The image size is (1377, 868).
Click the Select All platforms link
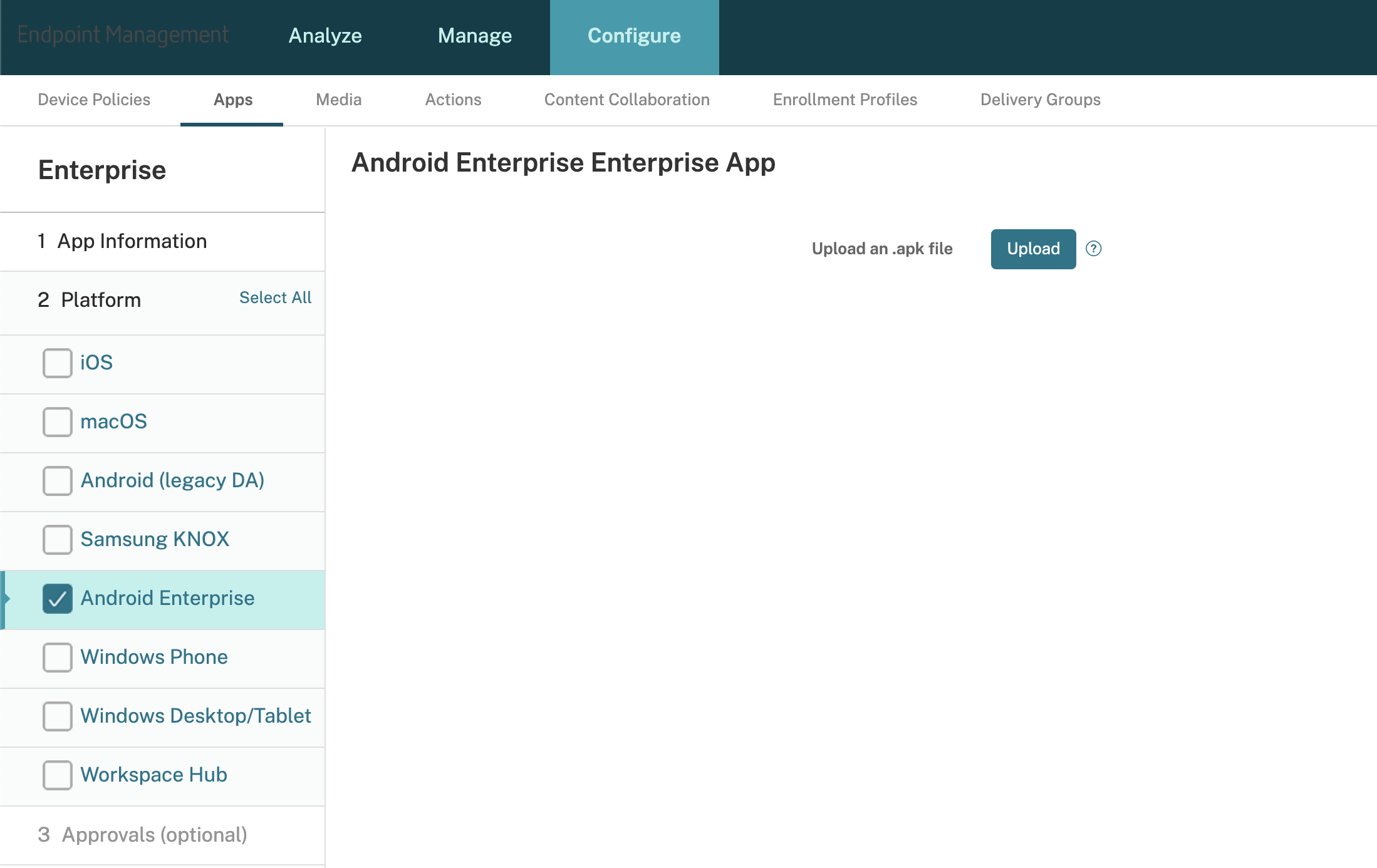pyautogui.click(x=275, y=297)
